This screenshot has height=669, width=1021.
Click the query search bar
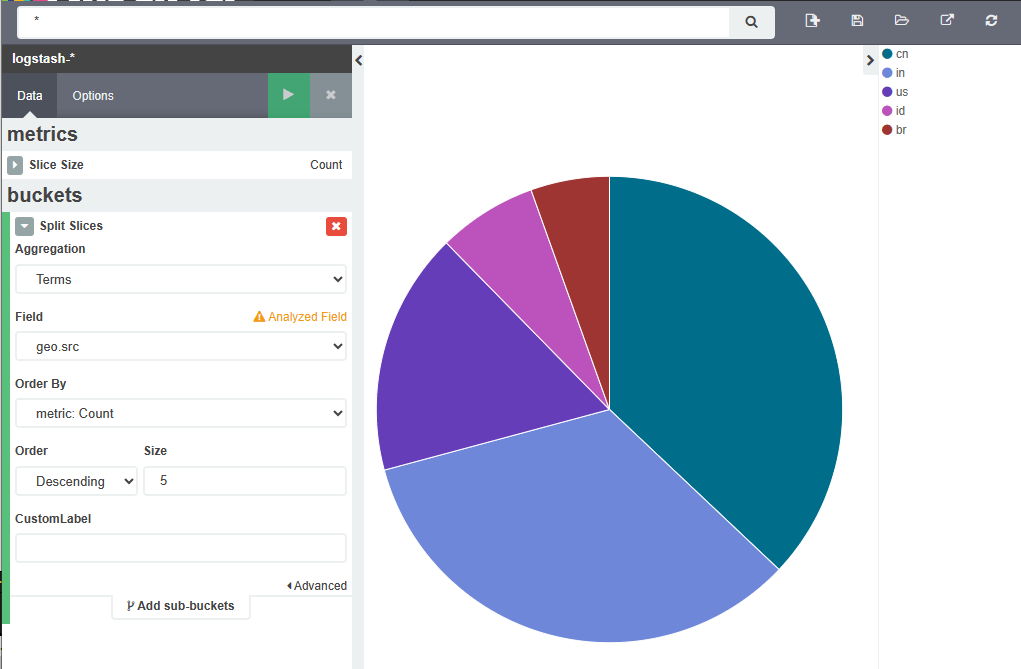(373, 22)
